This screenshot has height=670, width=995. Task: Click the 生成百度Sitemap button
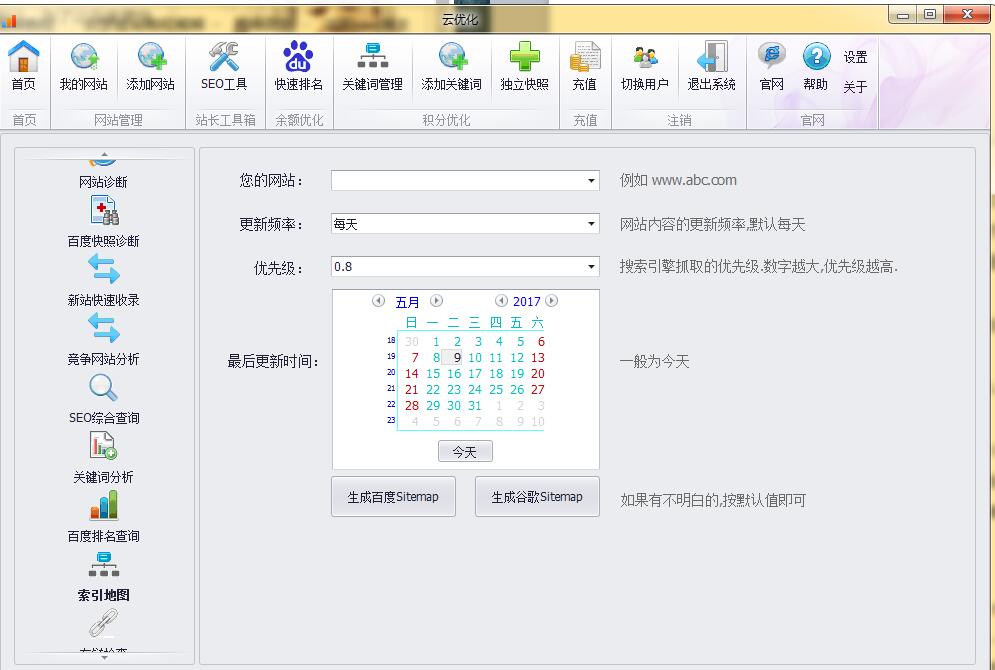(393, 497)
